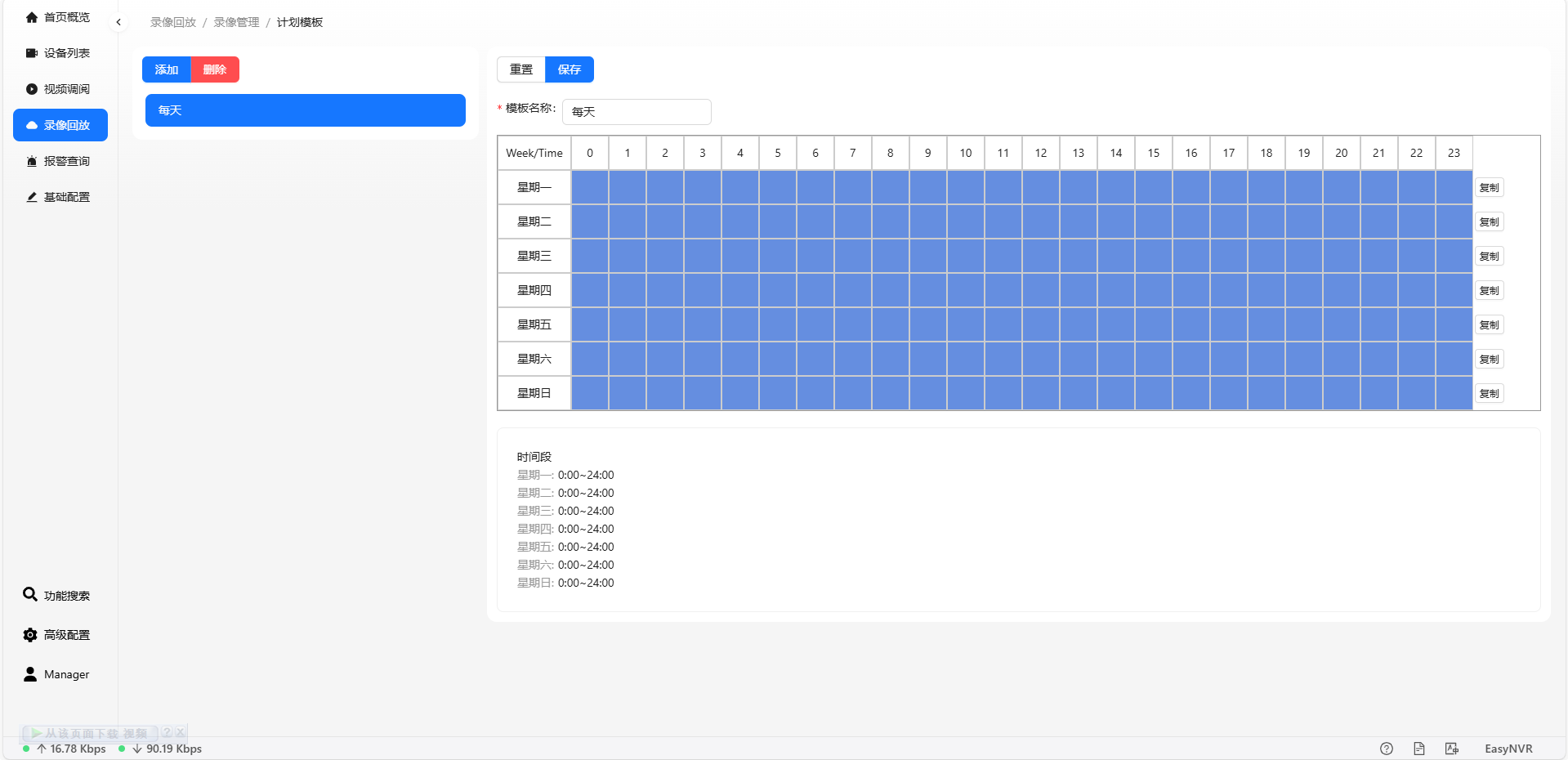1568x760 pixels.
Task: Toggle 星期一 hour 0 schedule cell
Action: pyautogui.click(x=590, y=187)
